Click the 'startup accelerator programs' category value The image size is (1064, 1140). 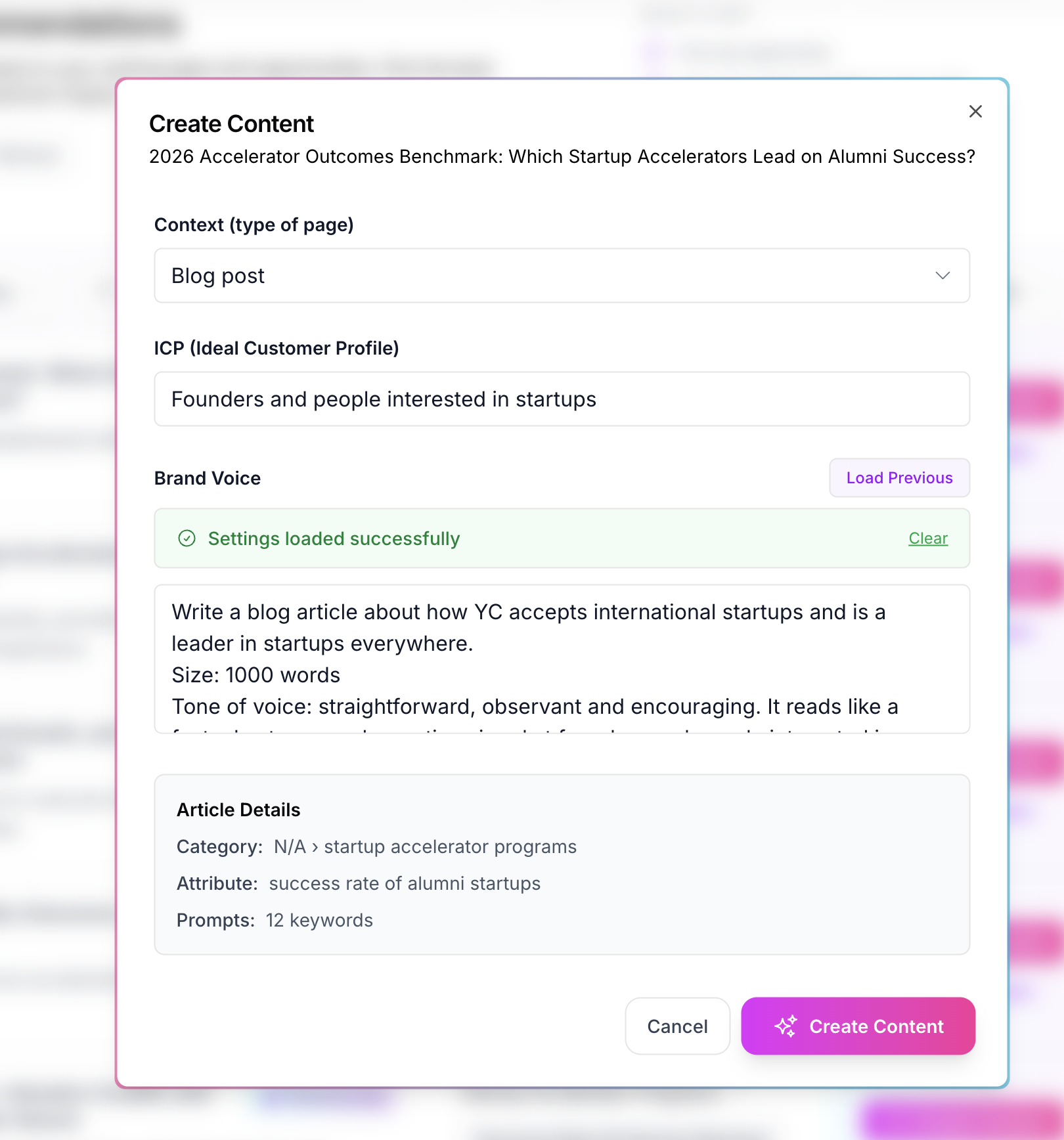coord(450,846)
